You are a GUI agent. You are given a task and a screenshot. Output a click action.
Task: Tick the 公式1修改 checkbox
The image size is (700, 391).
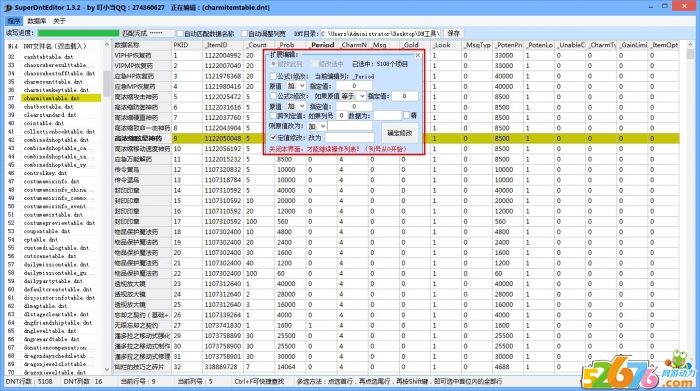point(273,76)
